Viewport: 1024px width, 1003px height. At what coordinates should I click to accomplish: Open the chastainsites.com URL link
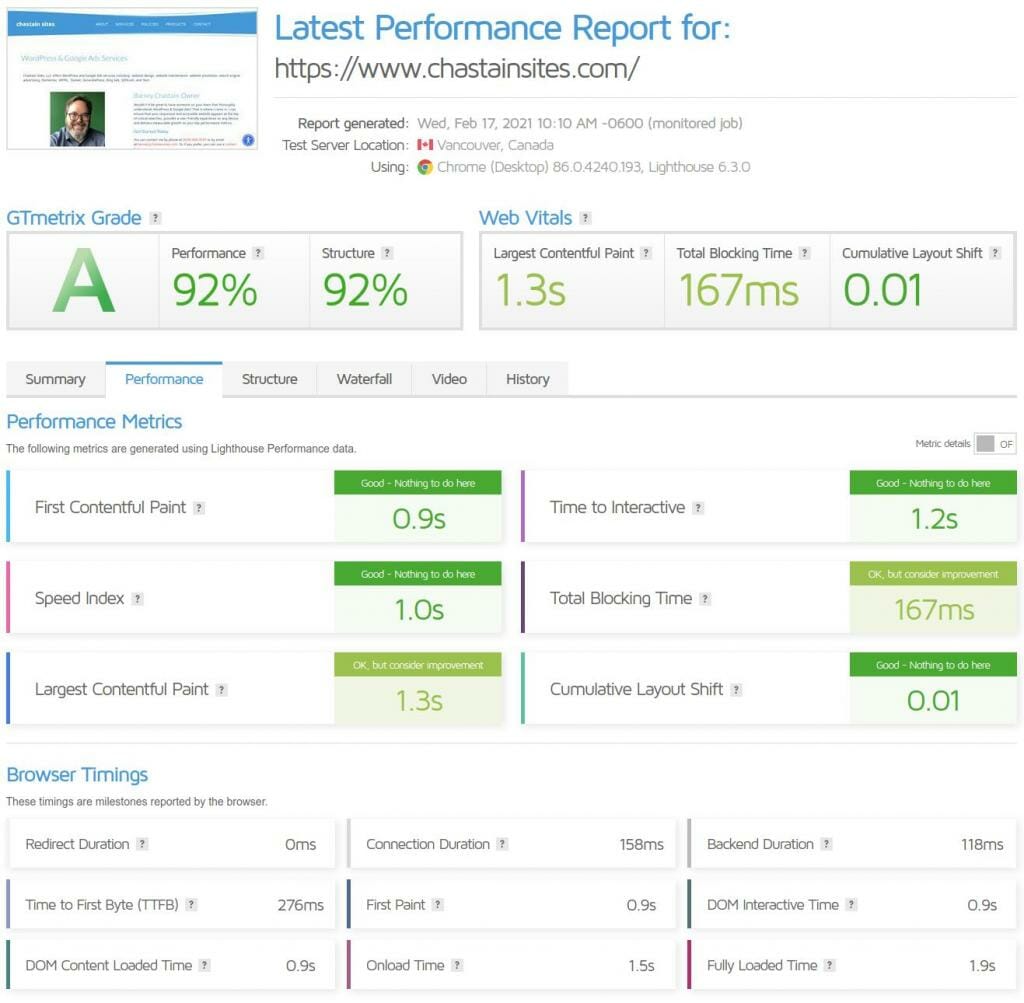coord(456,69)
